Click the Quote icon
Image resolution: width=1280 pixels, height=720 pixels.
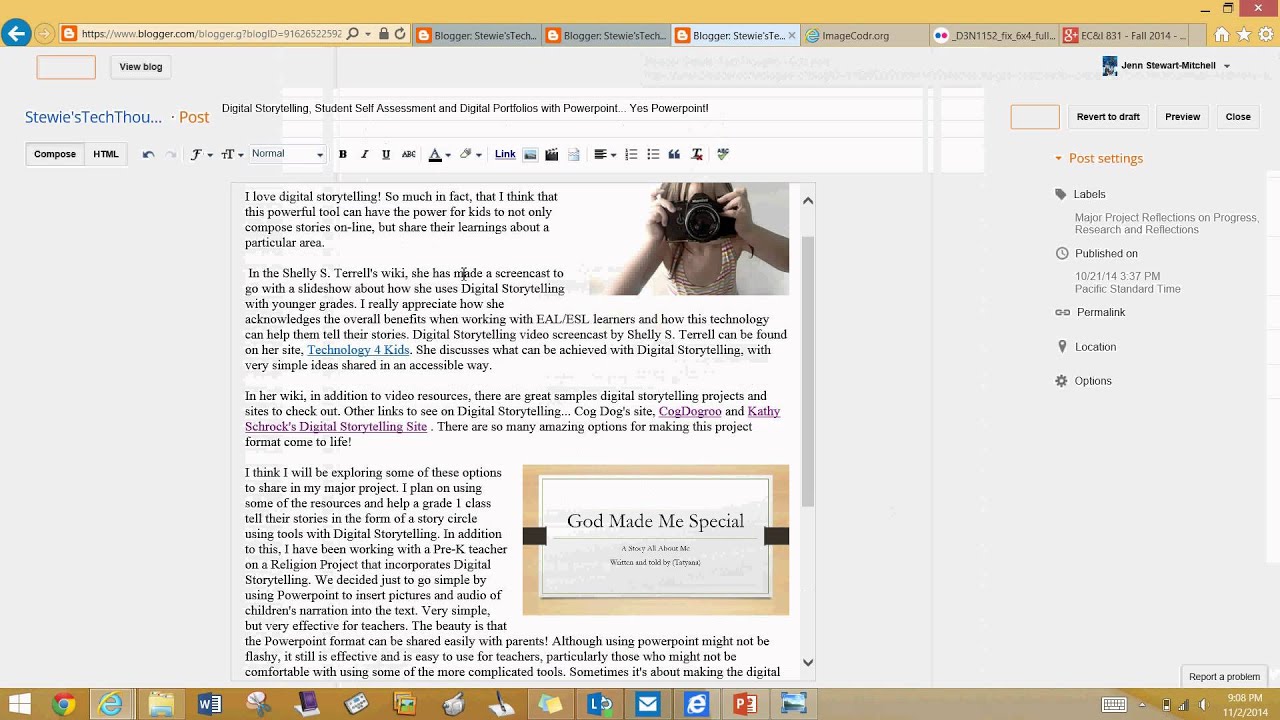[674, 154]
